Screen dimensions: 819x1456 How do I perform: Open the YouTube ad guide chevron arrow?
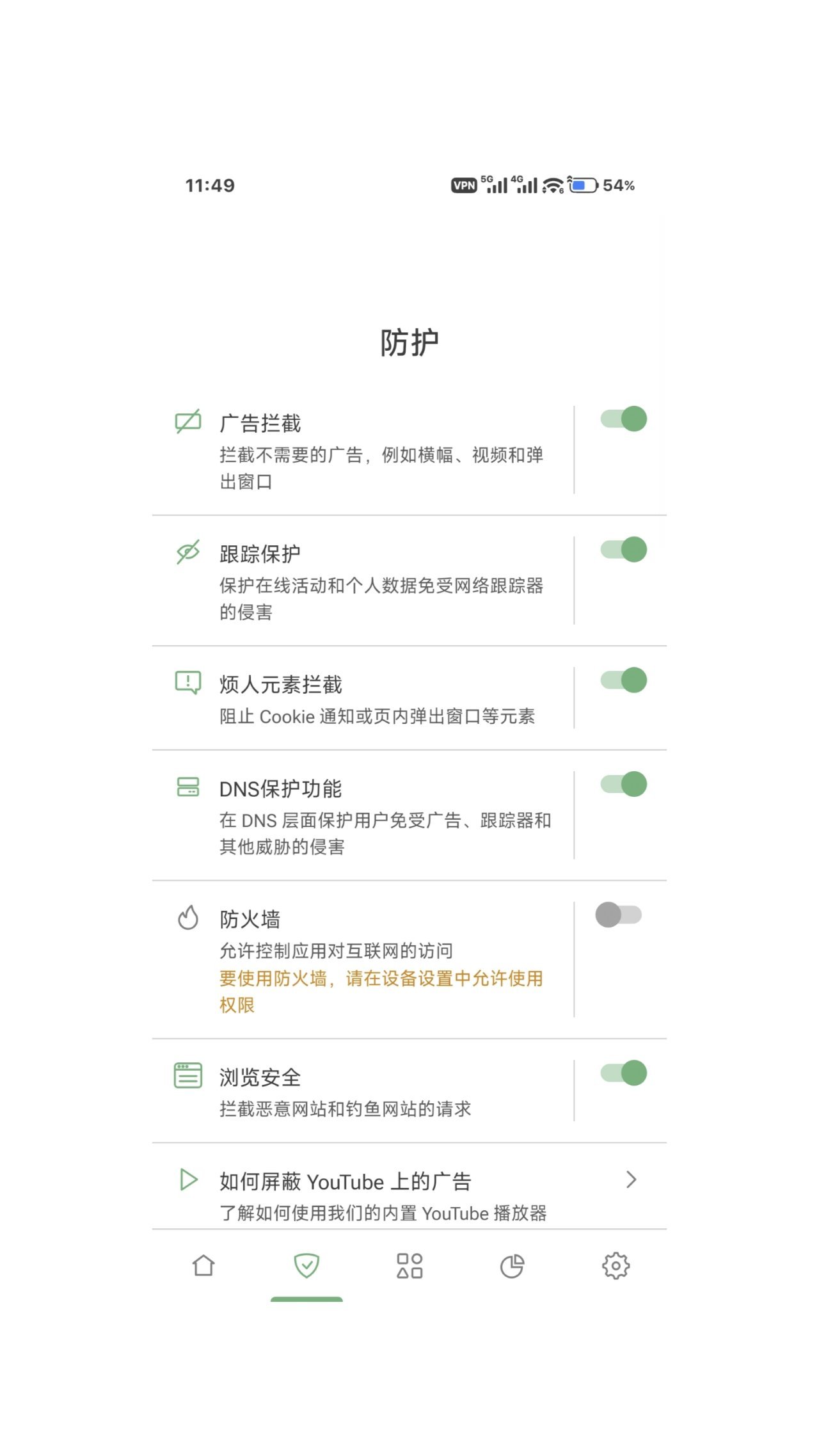[631, 1180]
